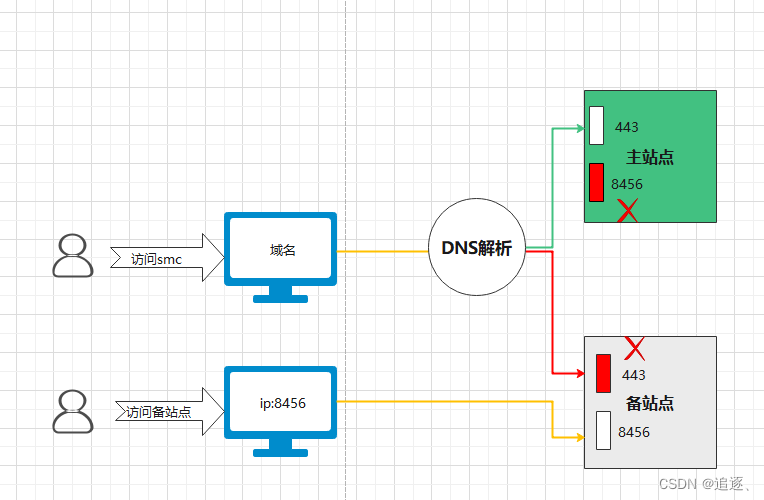
Task: Click the 访问smc arrow shape
Action: 167,257
